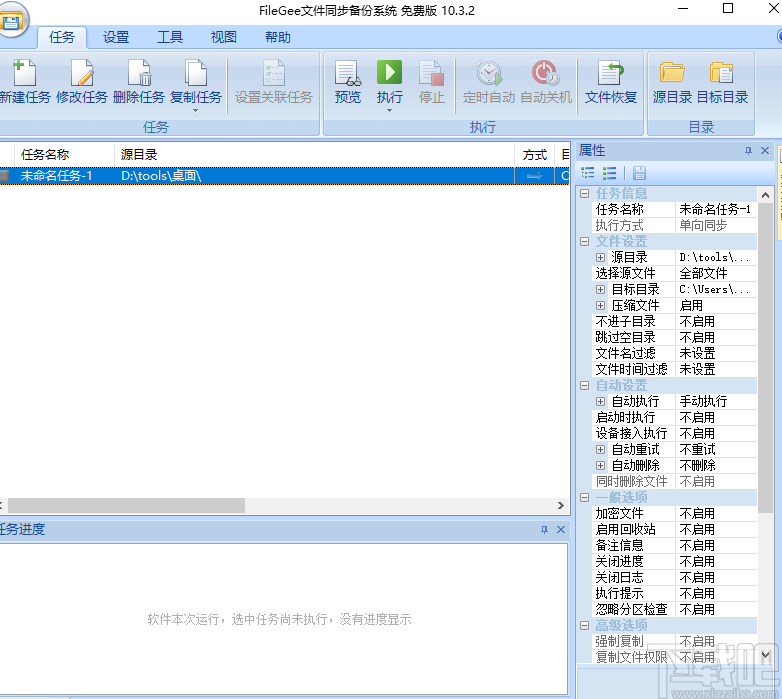This screenshot has width=782, height=699.
Task: Click the 选择源文件 value 全部文件
Action: (716, 273)
